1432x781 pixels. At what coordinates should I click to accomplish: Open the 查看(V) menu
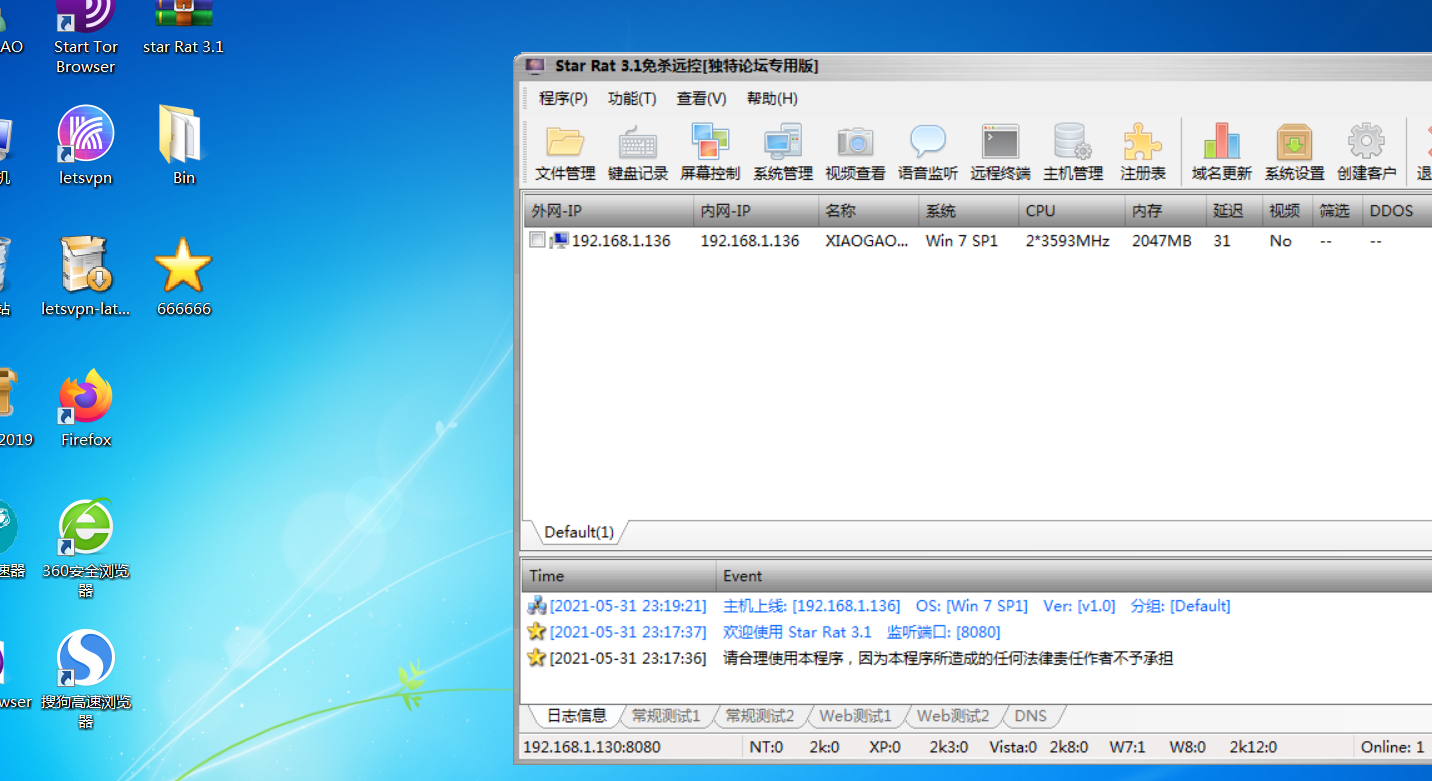point(702,98)
